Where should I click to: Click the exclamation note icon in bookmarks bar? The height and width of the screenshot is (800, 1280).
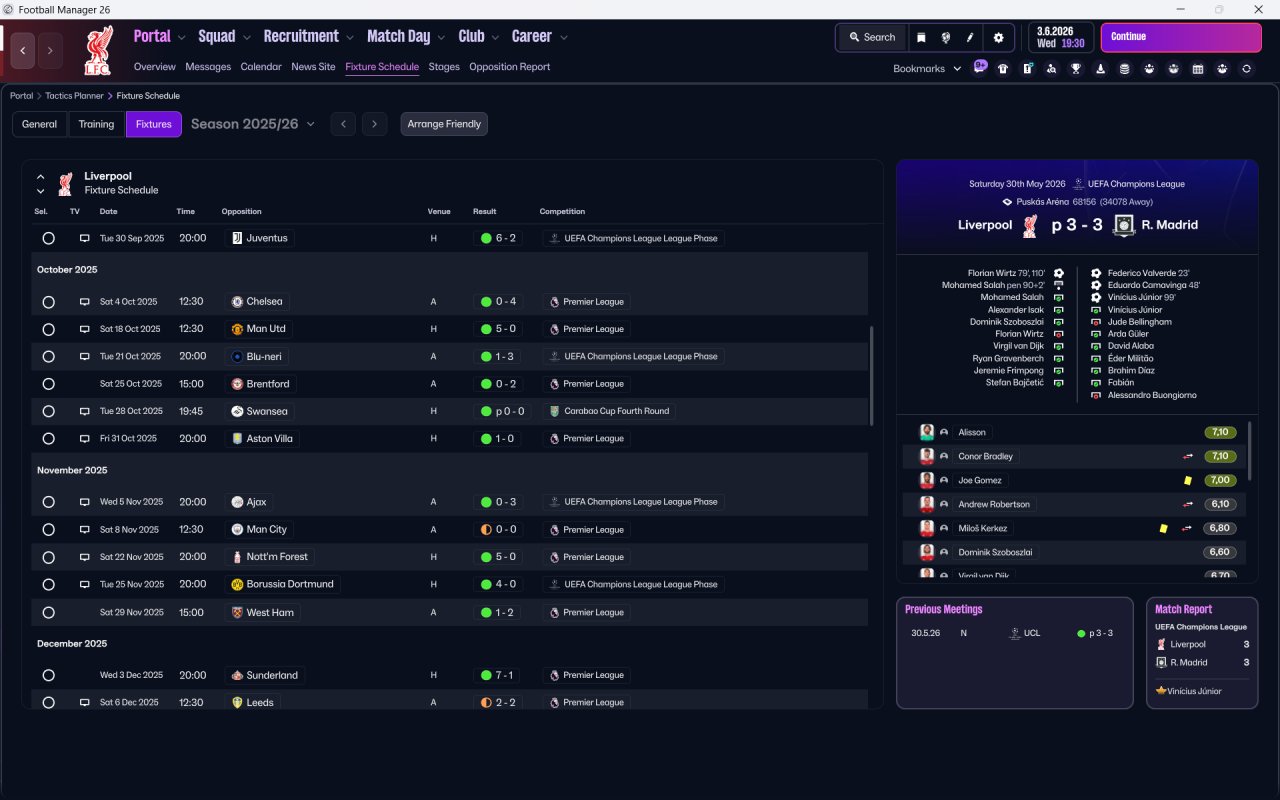1027,69
